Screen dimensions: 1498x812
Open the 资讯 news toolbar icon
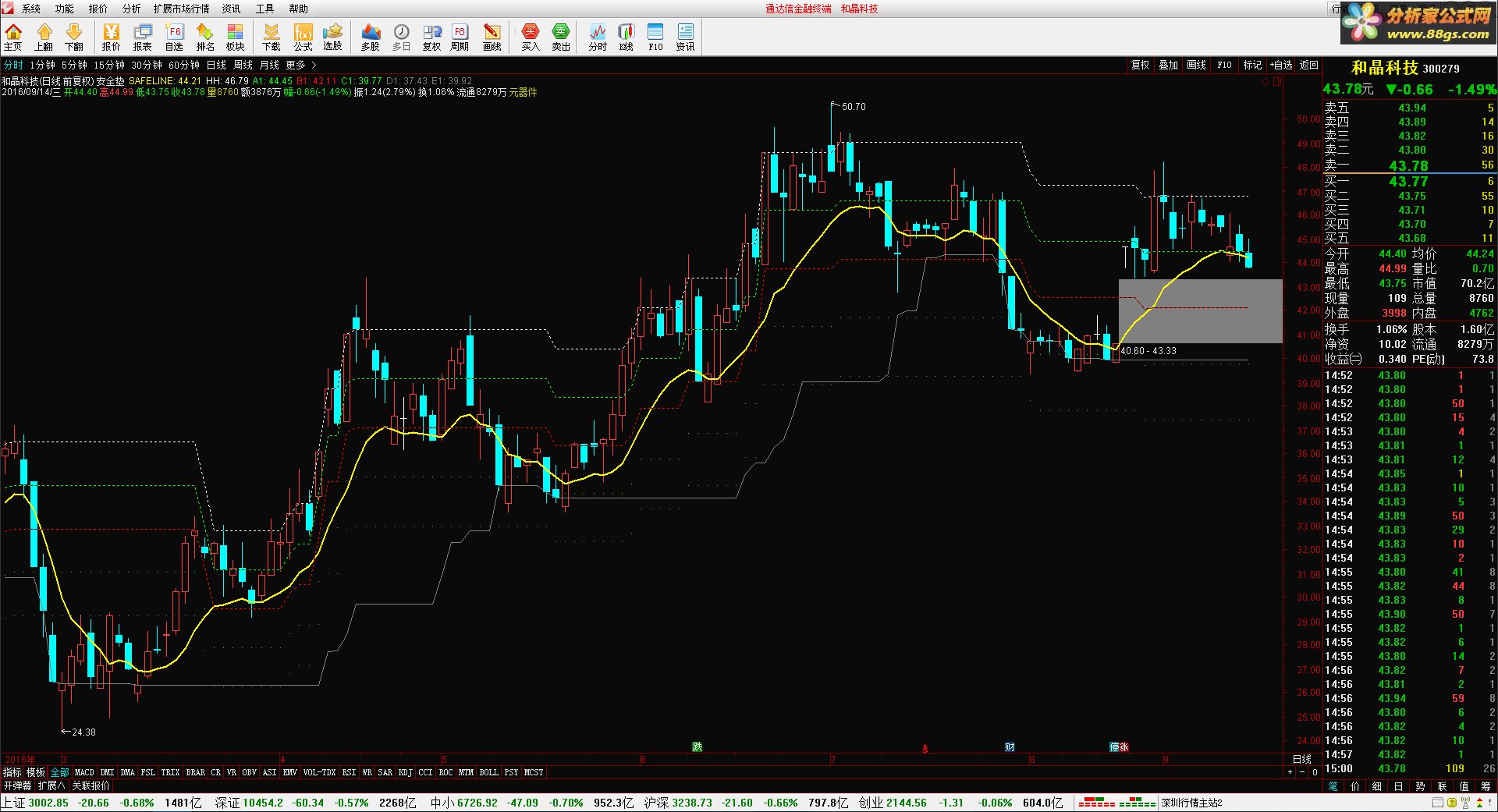pyautogui.click(x=685, y=37)
